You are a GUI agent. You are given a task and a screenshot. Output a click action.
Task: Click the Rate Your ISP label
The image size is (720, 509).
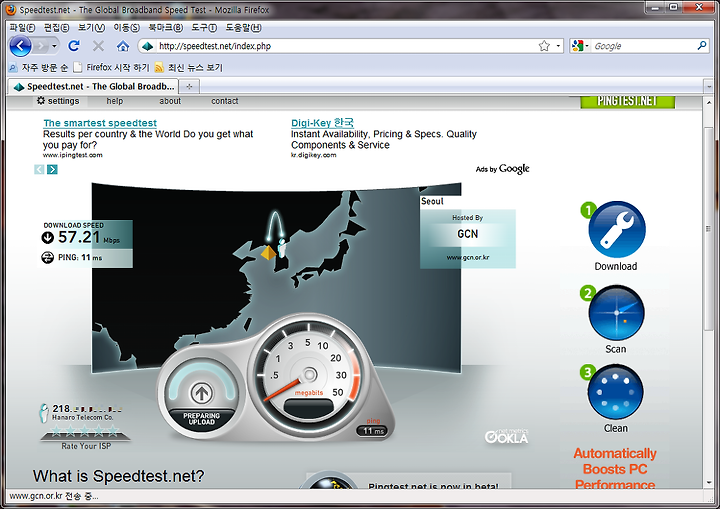pyautogui.click(x=86, y=446)
